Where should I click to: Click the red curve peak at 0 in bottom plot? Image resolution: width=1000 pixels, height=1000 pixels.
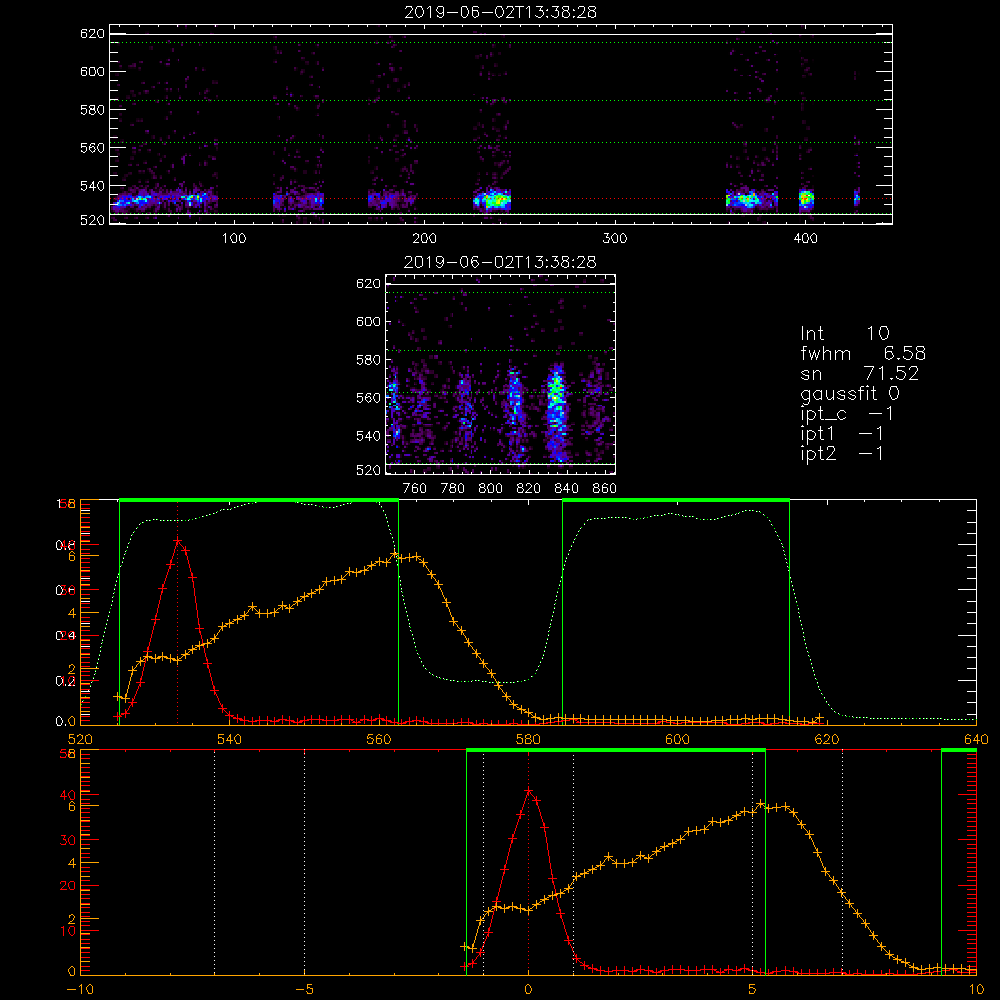click(528, 791)
